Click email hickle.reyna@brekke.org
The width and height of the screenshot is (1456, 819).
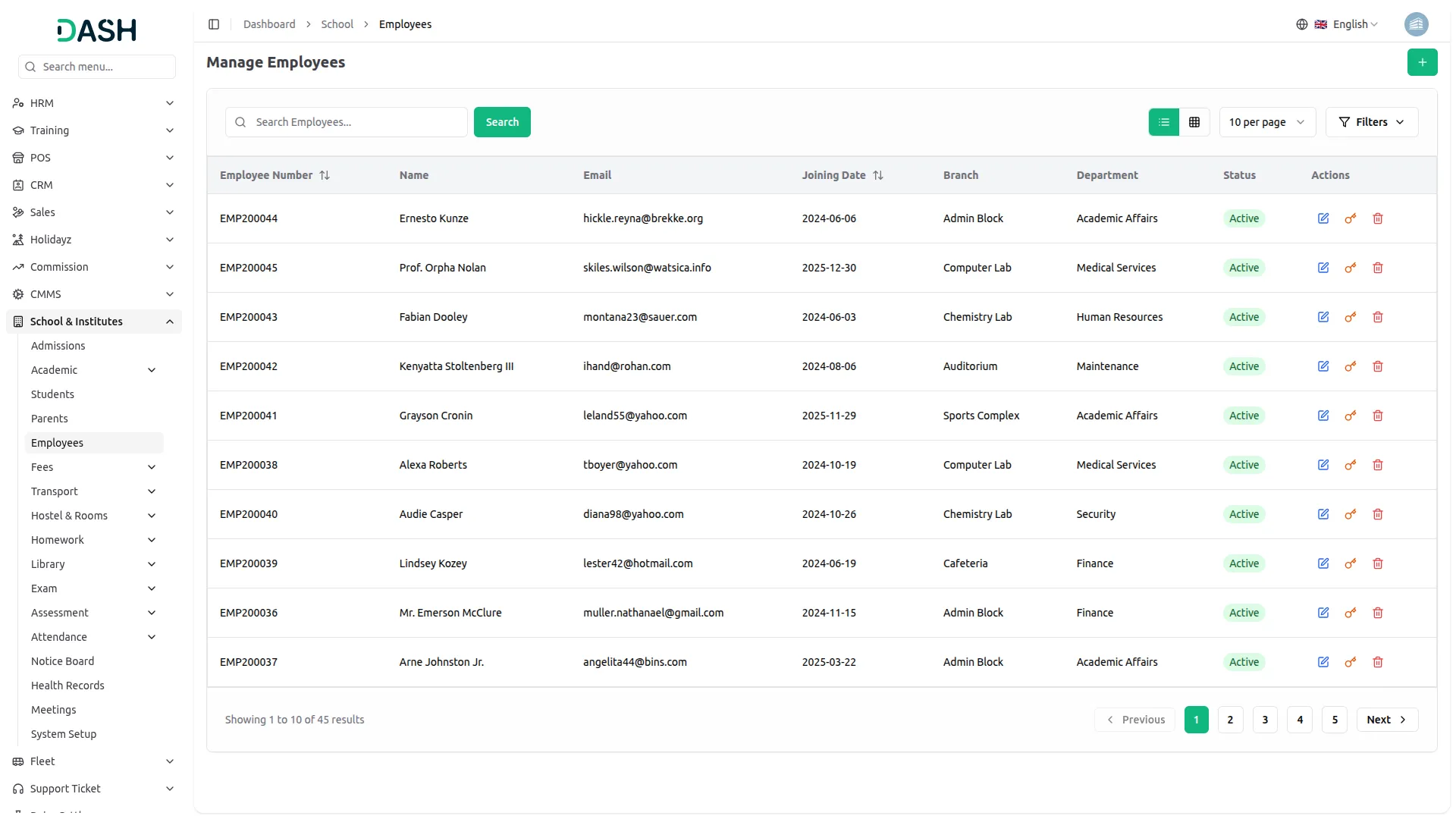(x=643, y=218)
